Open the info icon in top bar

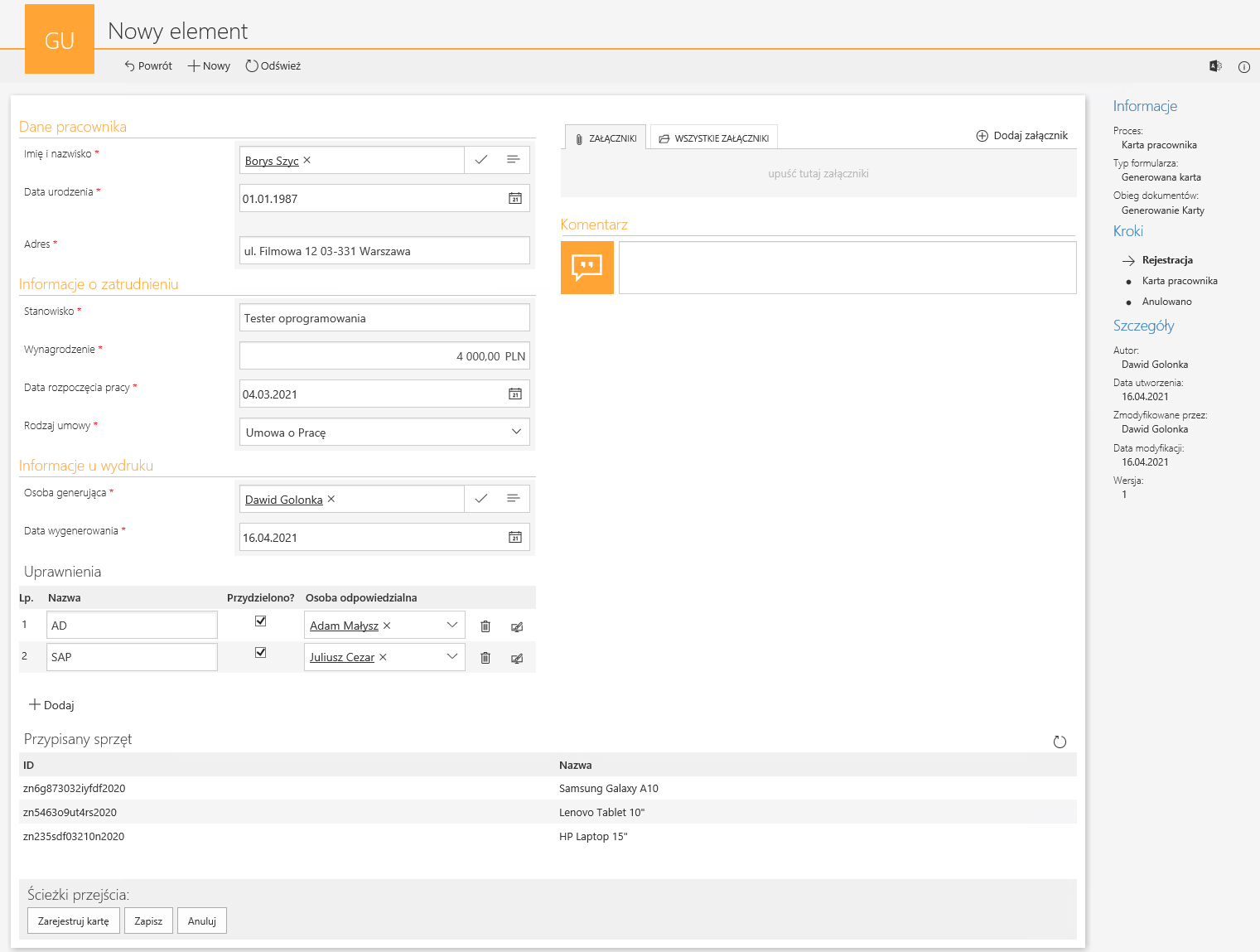pyautogui.click(x=1244, y=67)
